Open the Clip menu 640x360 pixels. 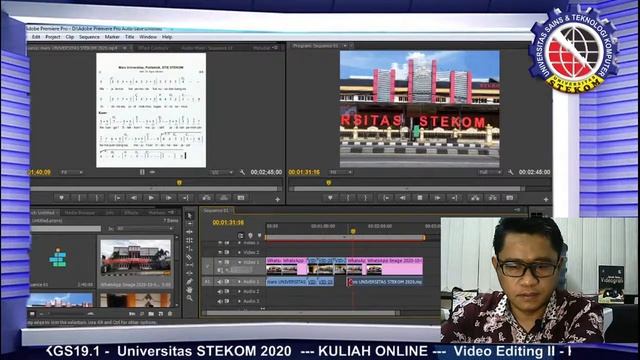click(70, 37)
